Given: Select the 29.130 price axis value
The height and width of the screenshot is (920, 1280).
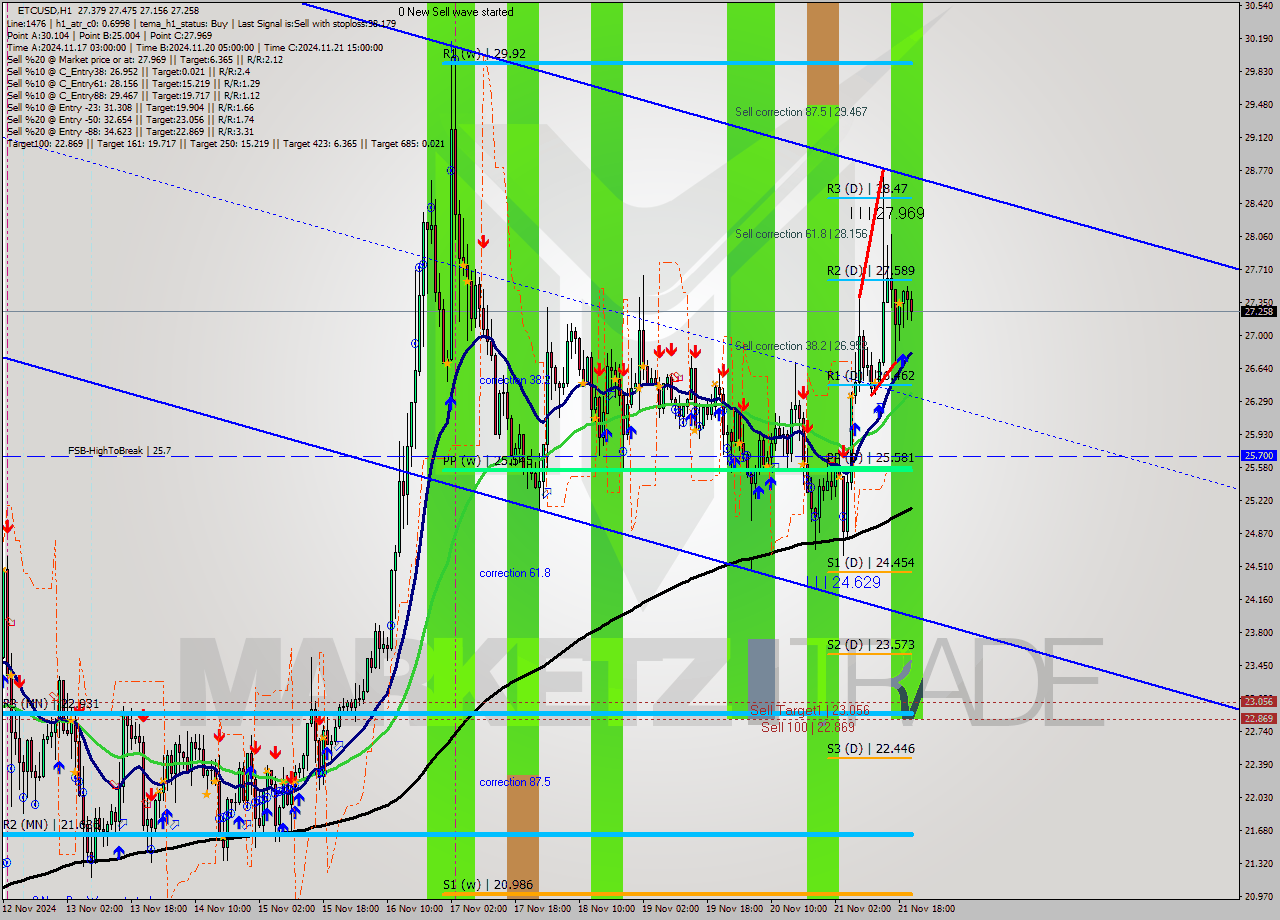Looking at the screenshot, I should (x=1258, y=137).
